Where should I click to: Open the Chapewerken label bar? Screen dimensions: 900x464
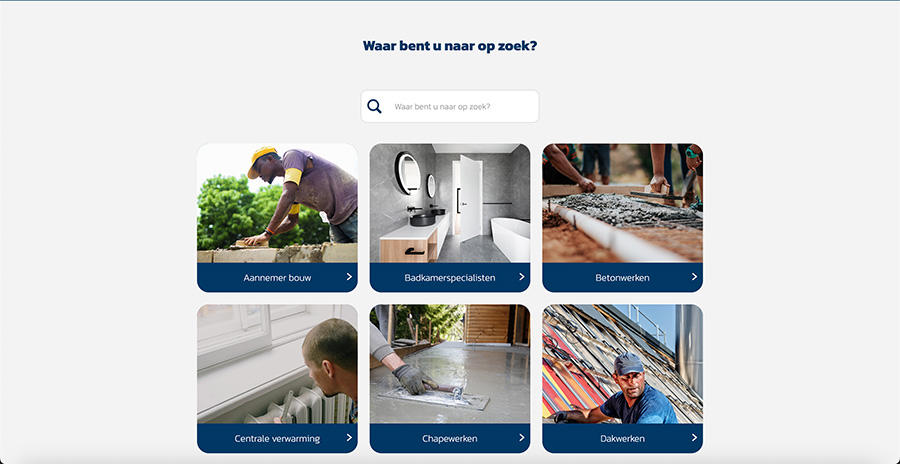click(x=450, y=439)
